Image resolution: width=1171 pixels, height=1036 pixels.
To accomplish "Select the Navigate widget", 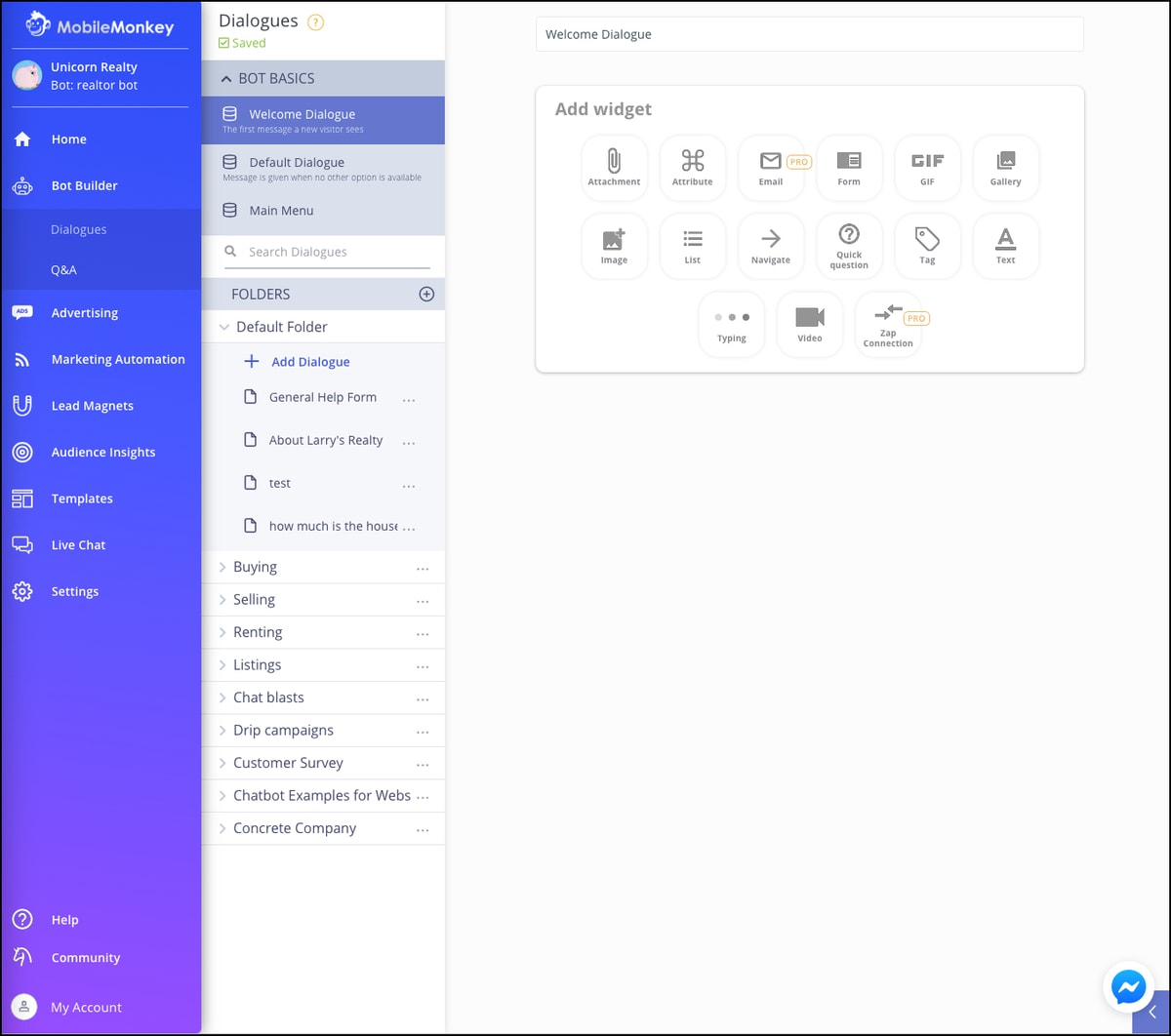I will pyautogui.click(x=771, y=245).
